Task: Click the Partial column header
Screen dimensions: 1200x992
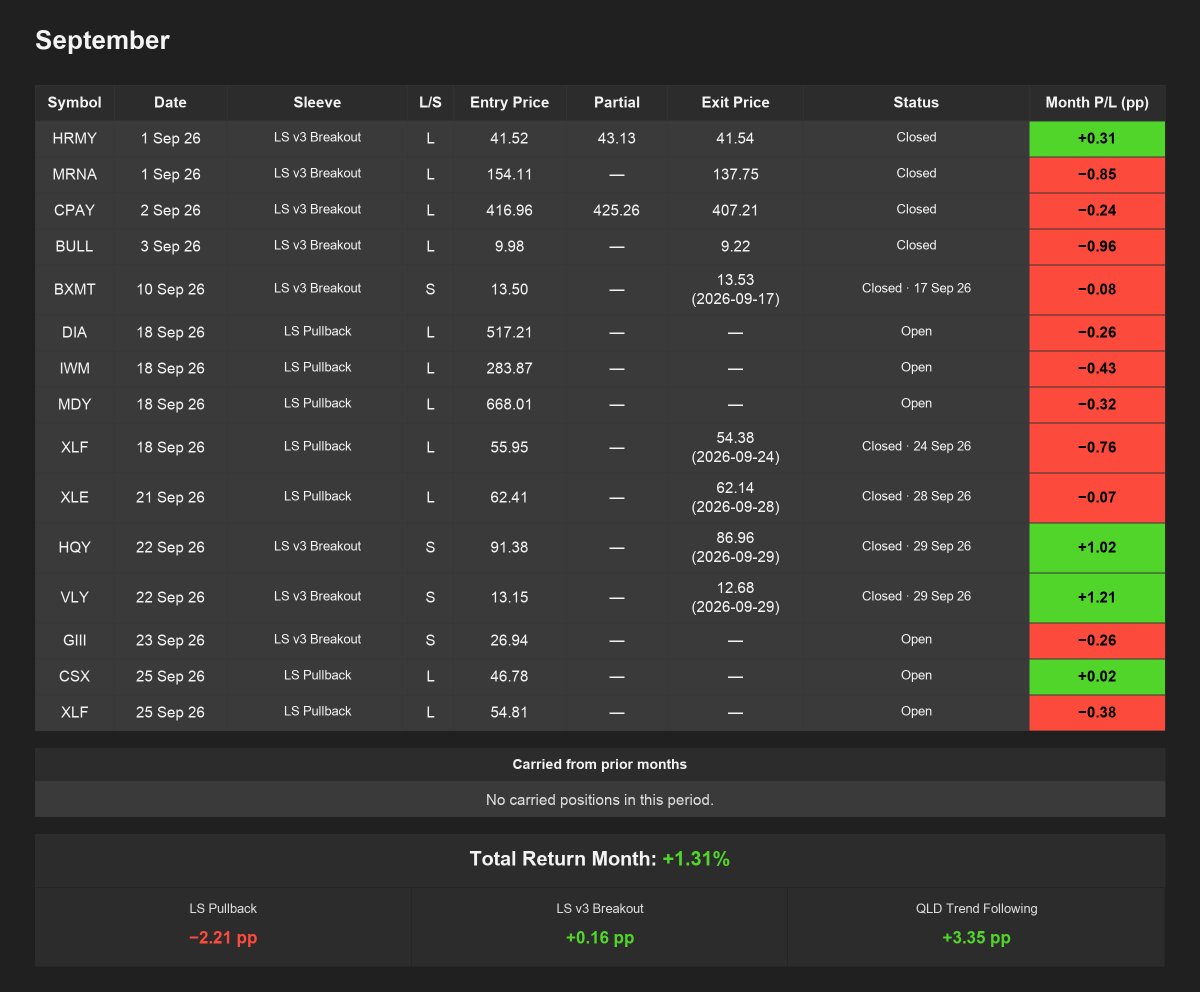Action: tap(617, 102)
